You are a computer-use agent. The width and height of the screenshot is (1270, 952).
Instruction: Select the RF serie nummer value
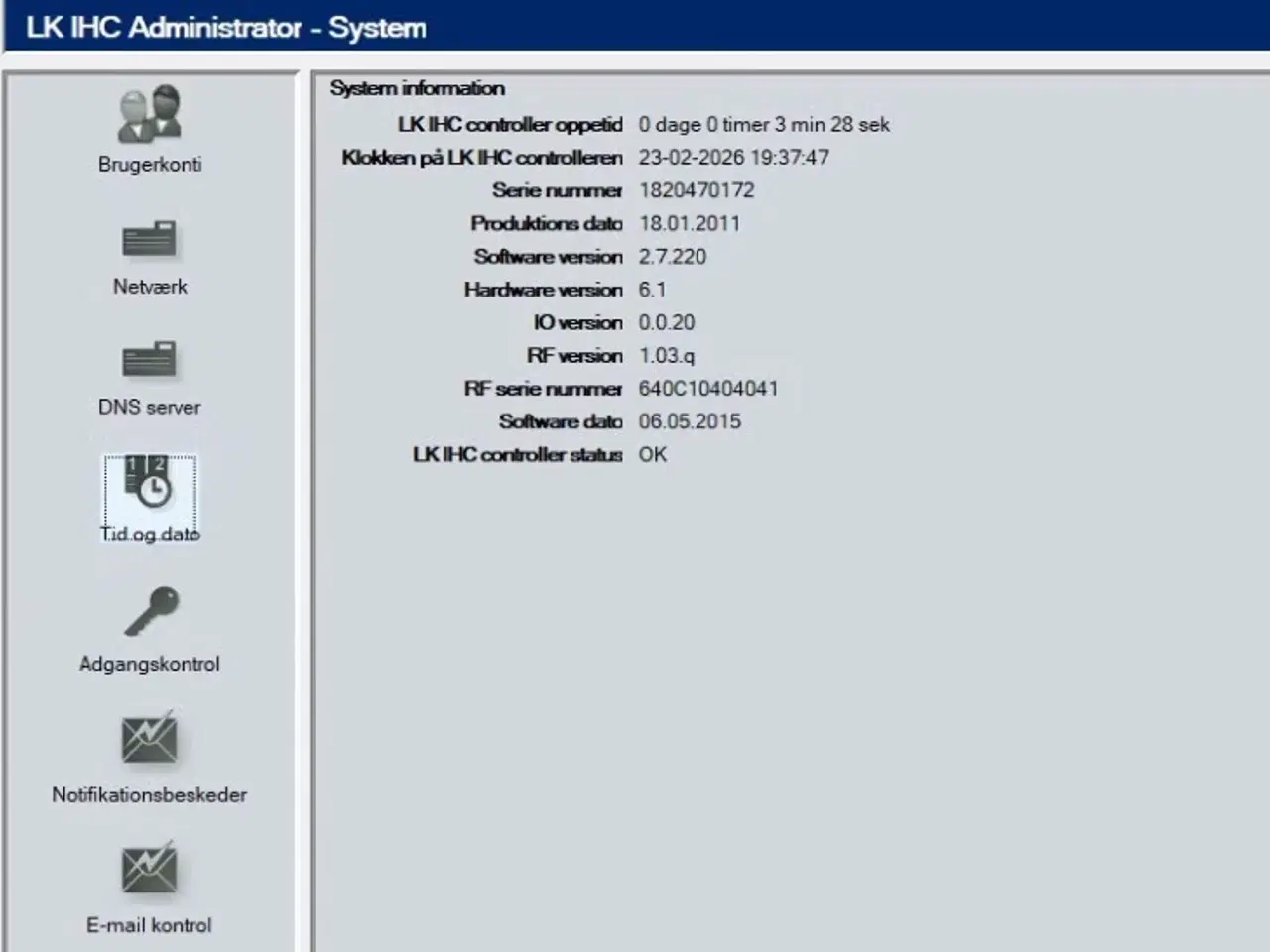pos(707,389)
